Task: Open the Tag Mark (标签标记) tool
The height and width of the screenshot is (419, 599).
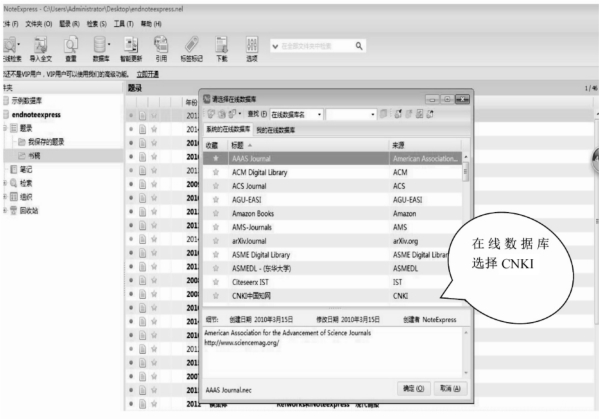Action: (x=191, y=49)
